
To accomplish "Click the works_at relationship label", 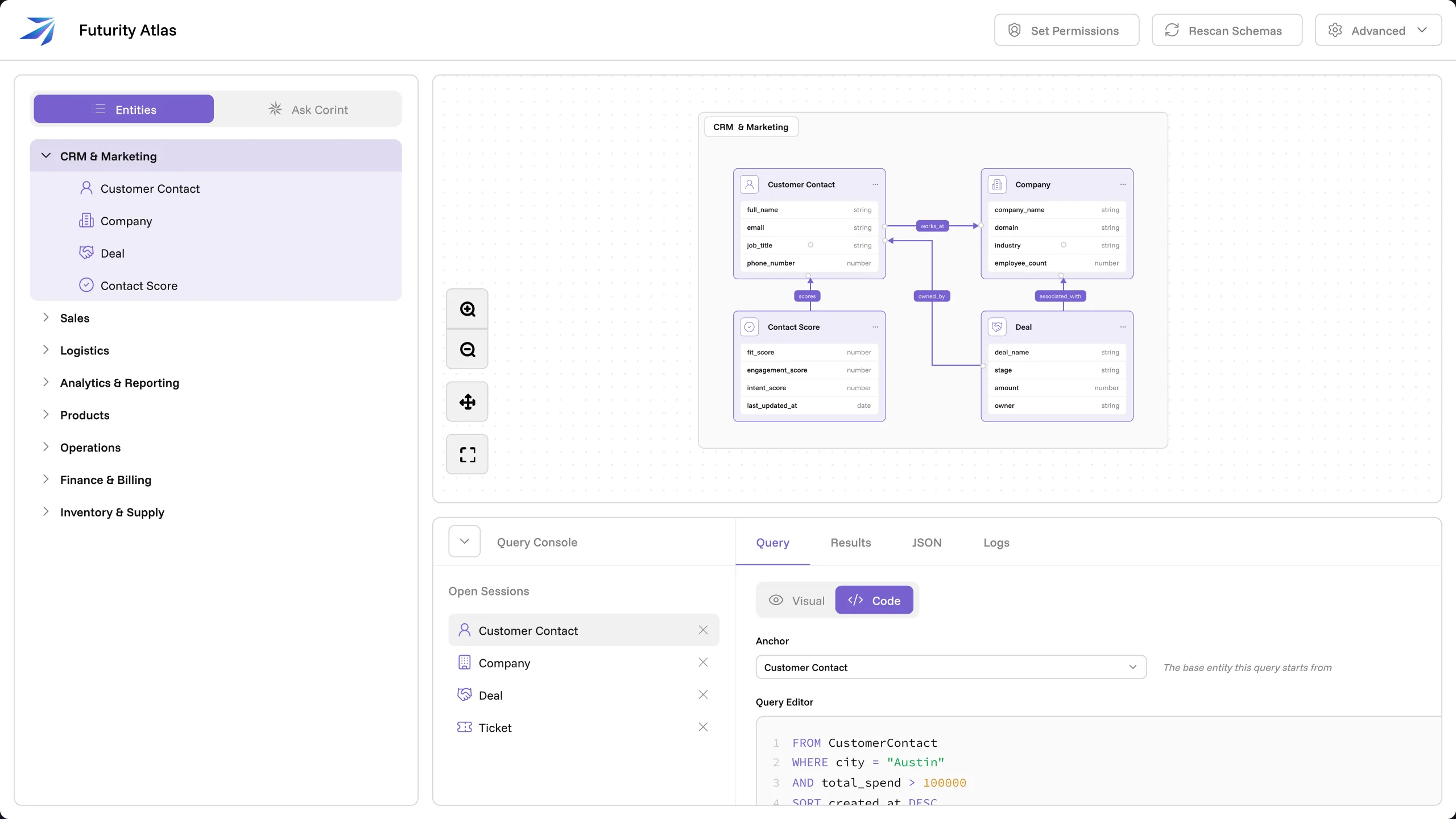I will click(x=932, y=226).
